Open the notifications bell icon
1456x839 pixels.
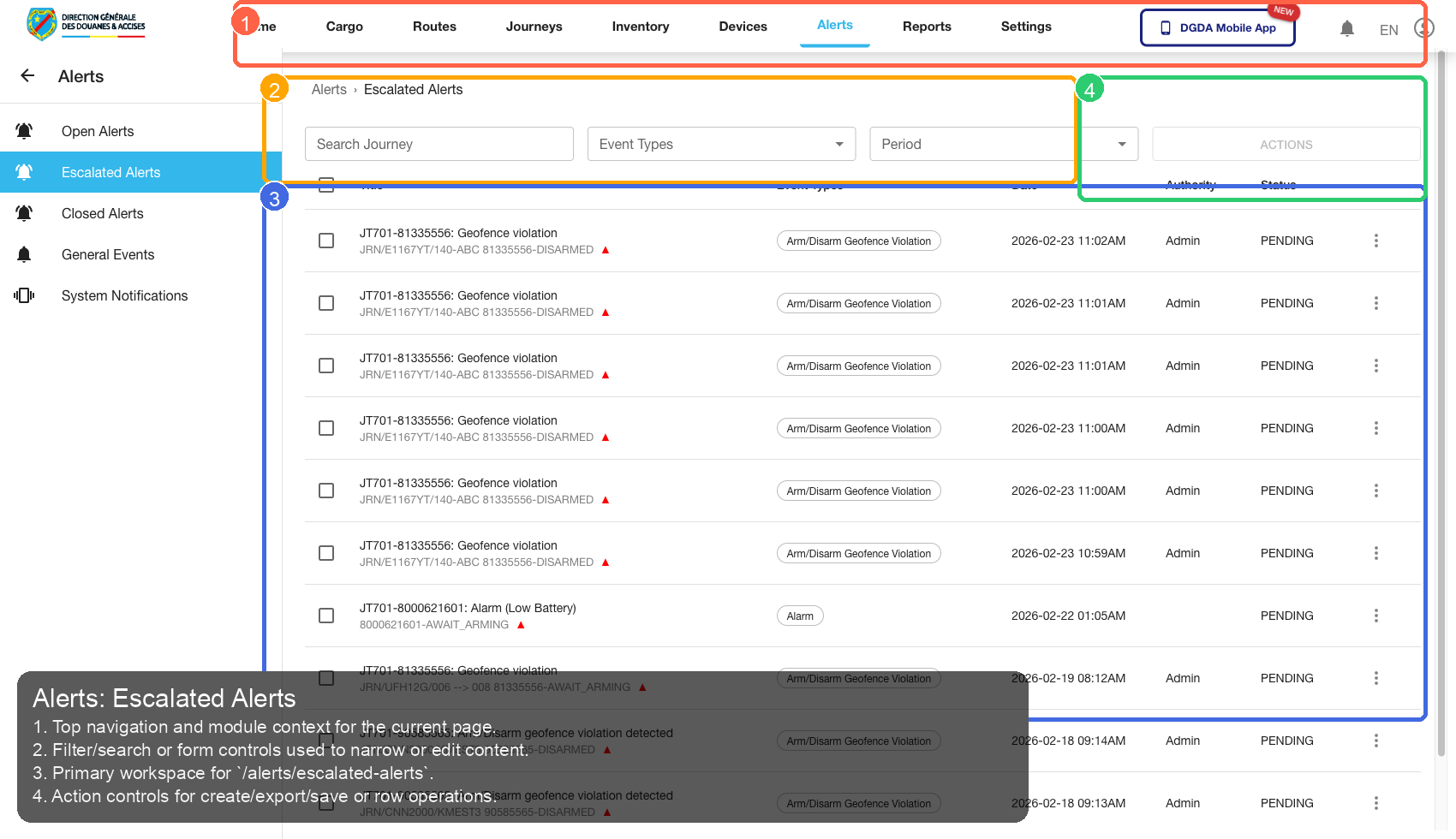(x=1347, y=27)
